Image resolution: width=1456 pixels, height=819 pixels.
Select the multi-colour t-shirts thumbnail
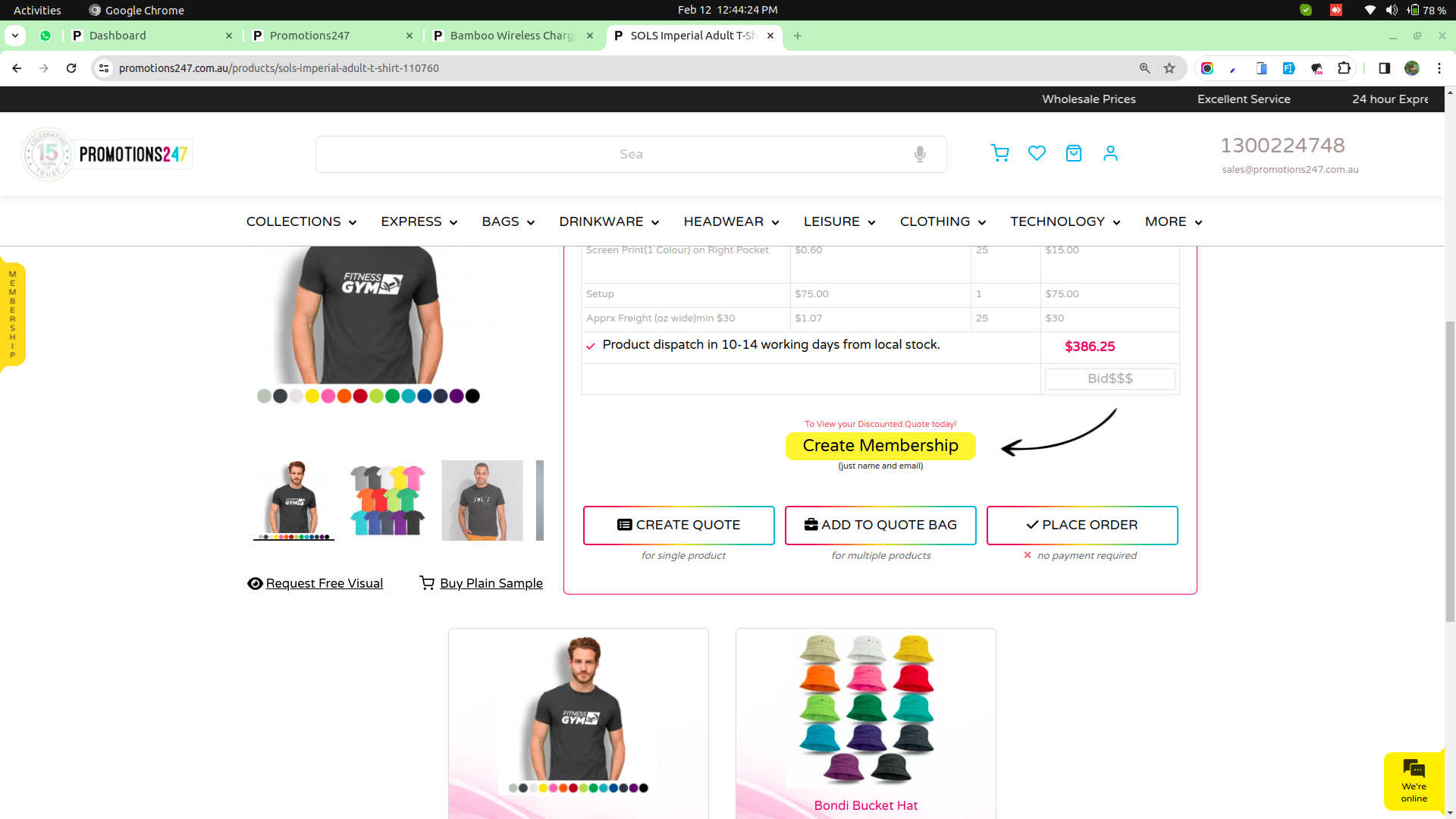[388, 500]
